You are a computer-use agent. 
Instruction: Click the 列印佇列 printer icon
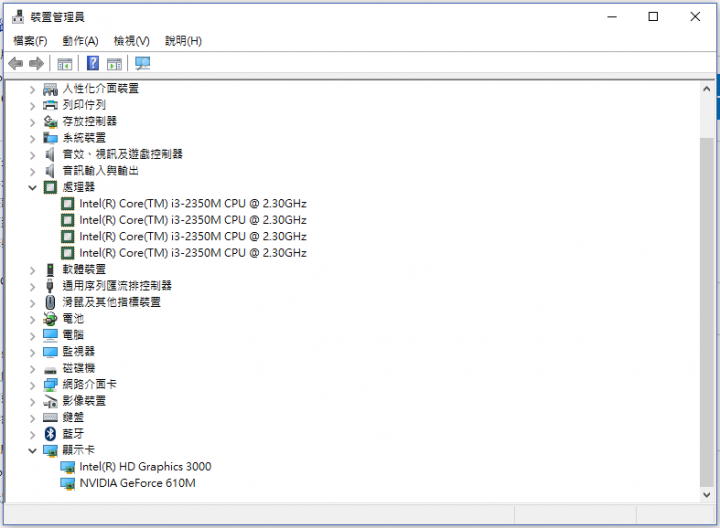(x=50, y=105)
